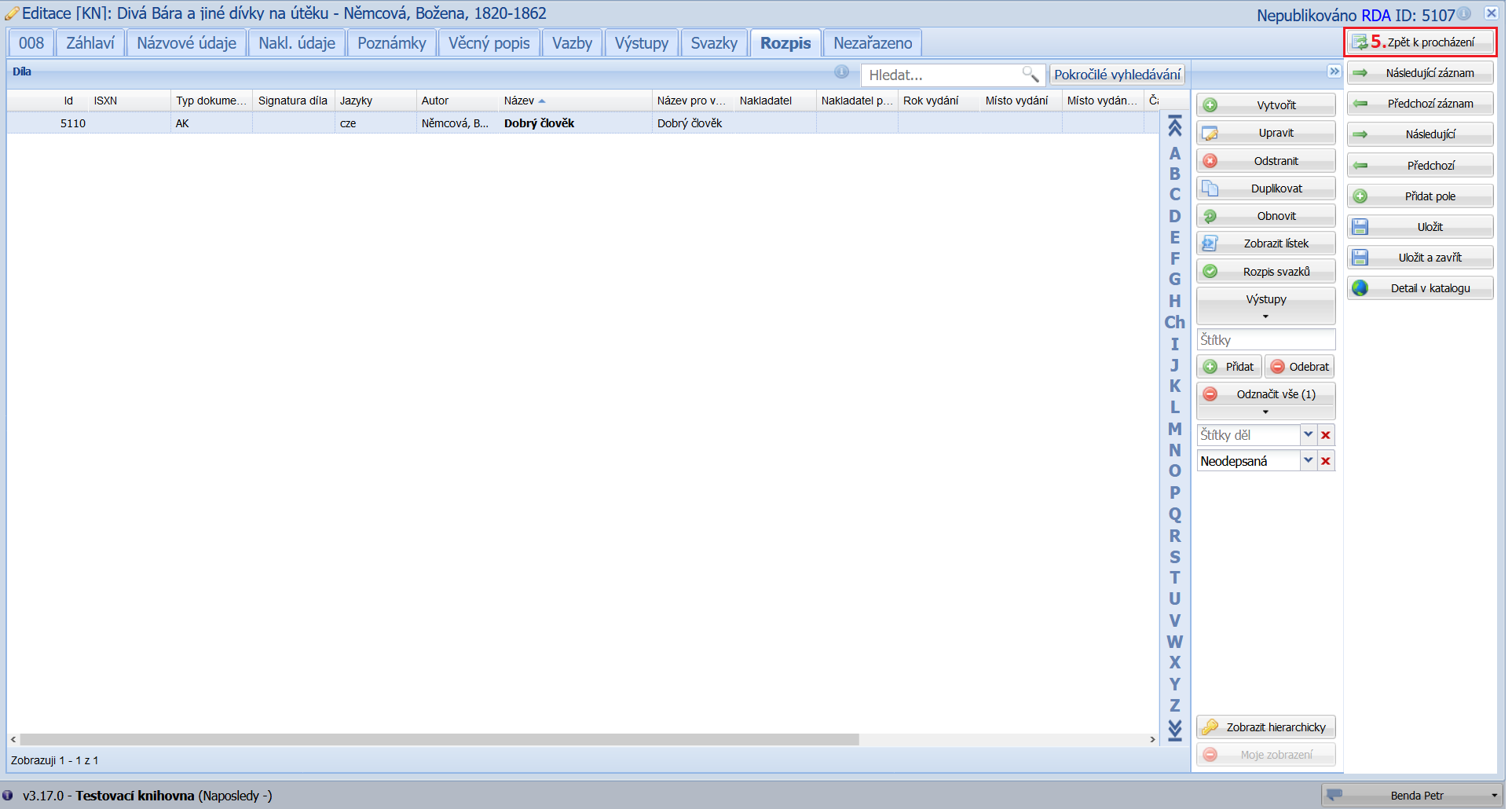Collapse the side panel with double chevron
Screen dimensions: 1512x809
click(1334, 71)
